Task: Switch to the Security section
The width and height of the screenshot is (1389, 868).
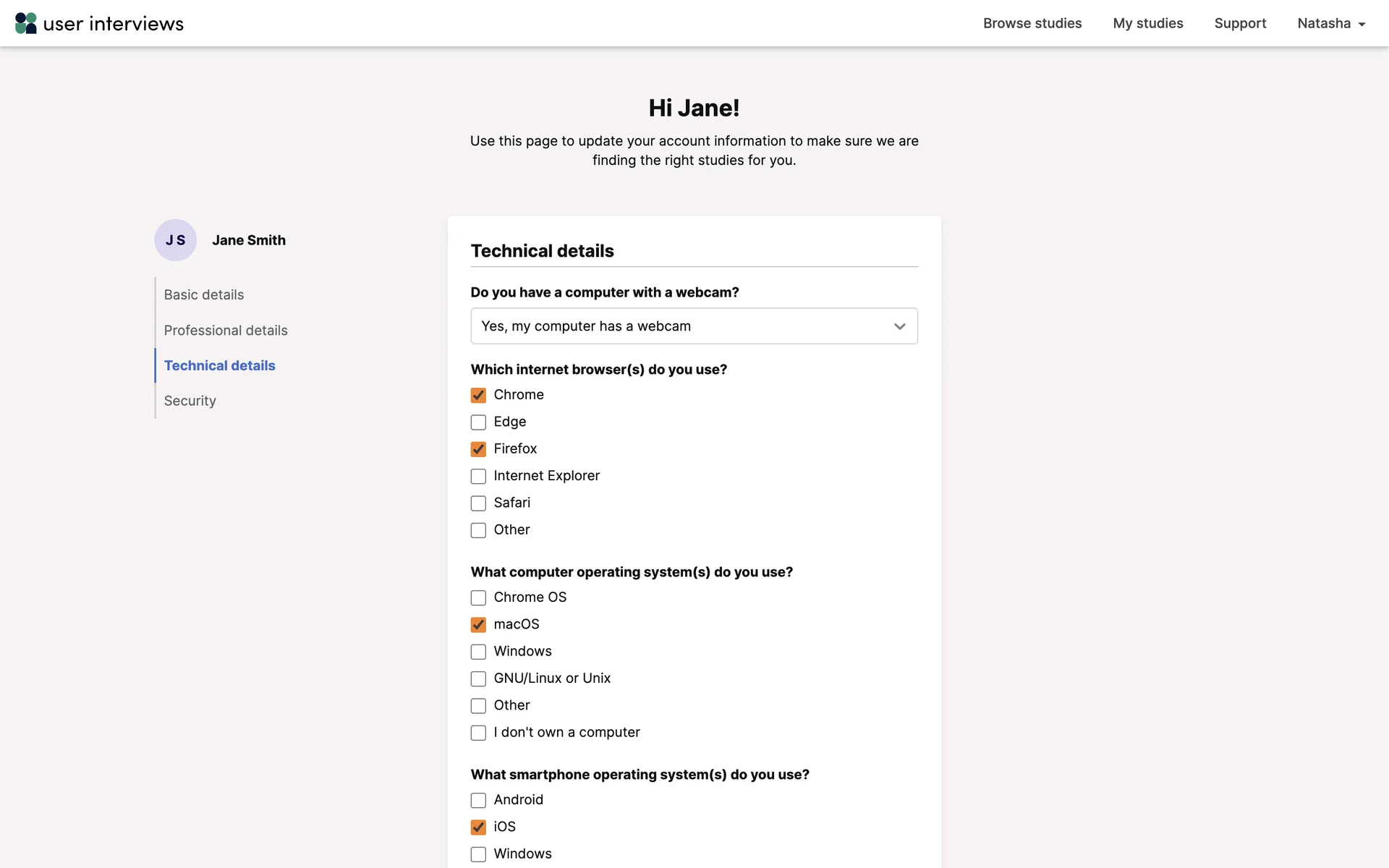Action: (190, 401)
